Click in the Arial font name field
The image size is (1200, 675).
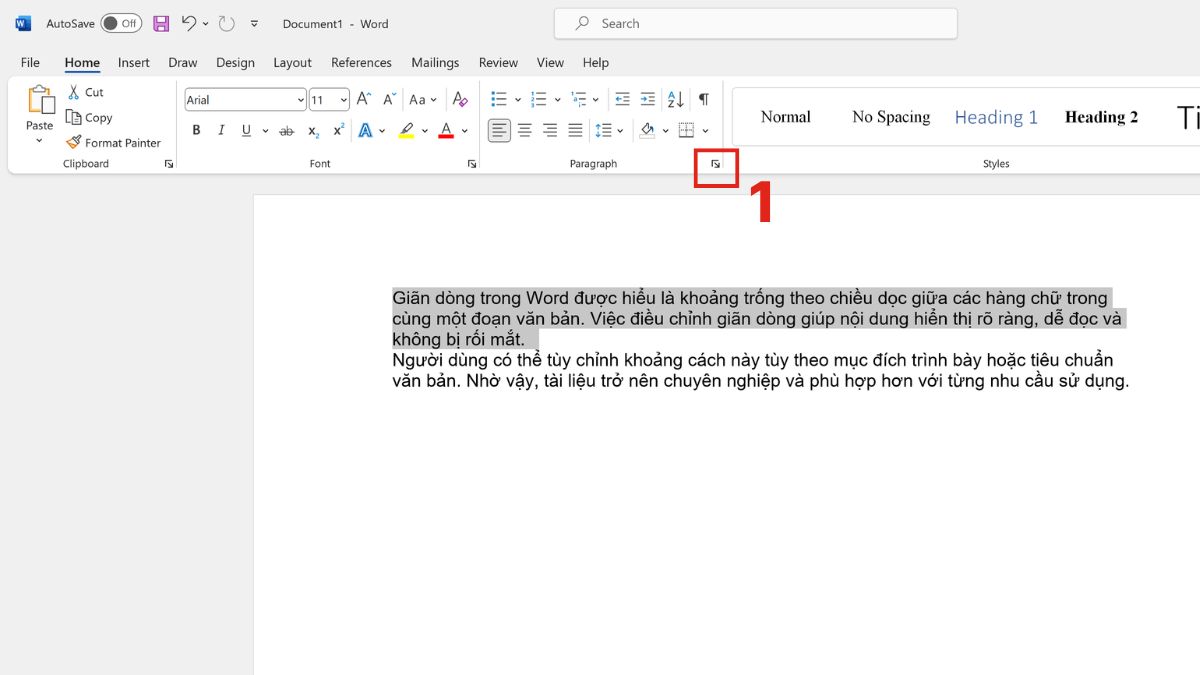(239, 99)
